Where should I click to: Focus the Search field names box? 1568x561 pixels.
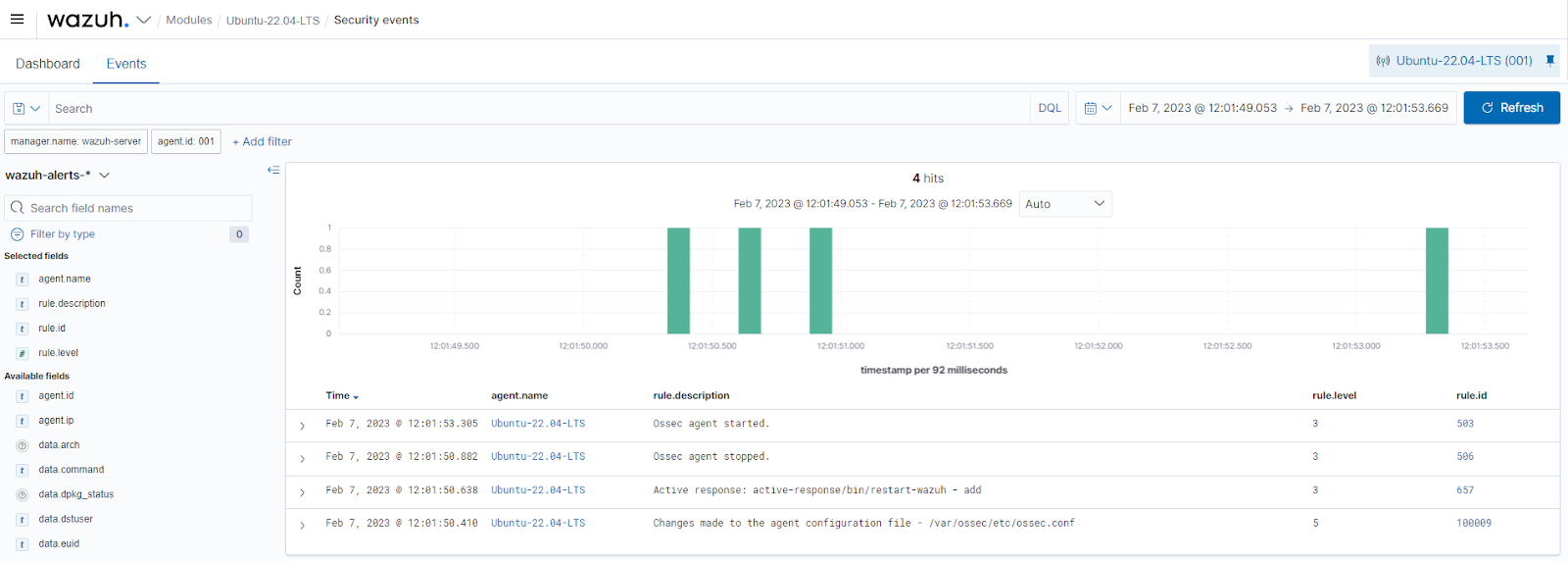[128, 208]
